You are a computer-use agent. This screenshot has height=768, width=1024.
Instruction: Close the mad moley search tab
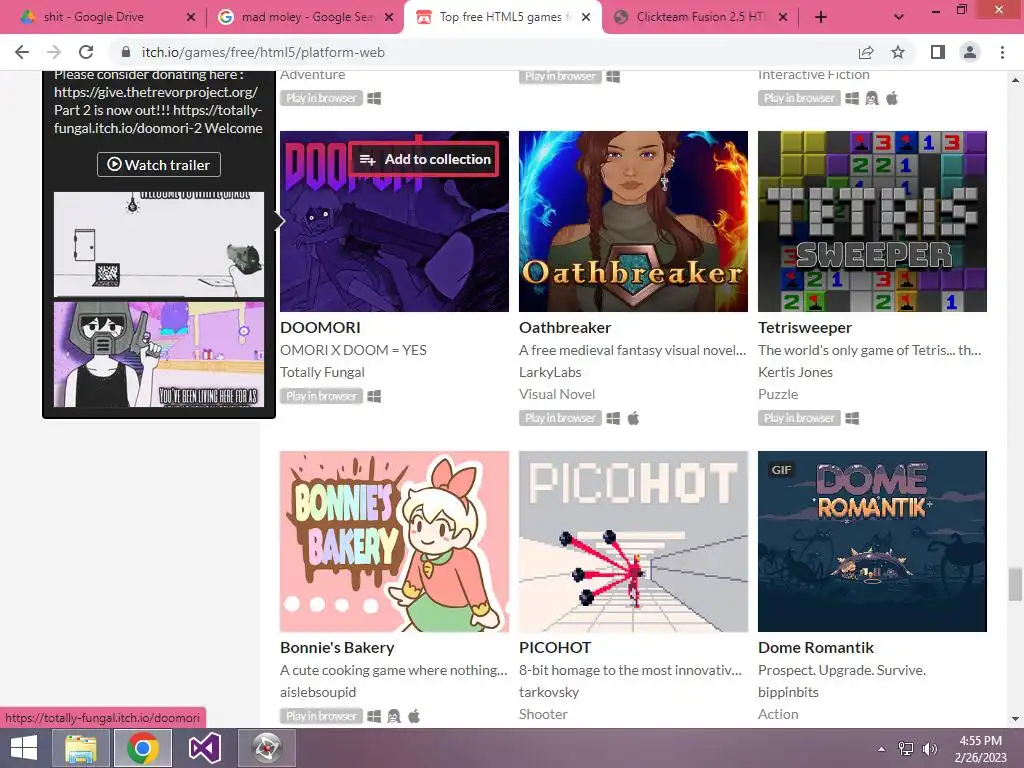389,18
